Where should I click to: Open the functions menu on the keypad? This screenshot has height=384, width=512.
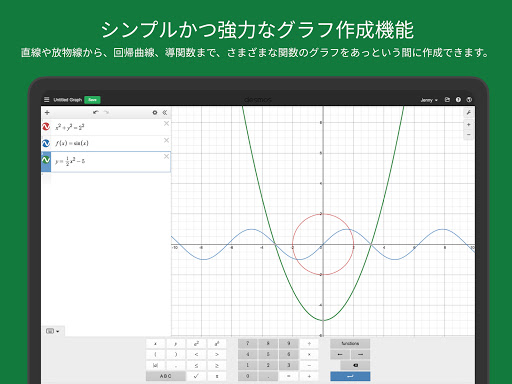point(350,343)
